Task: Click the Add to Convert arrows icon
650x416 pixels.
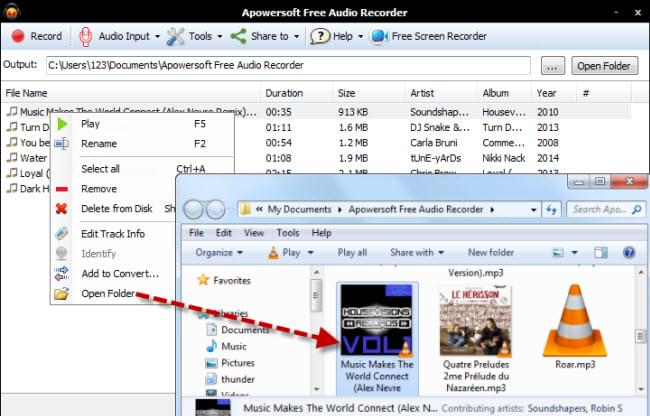Action: (x=61, y=273)
